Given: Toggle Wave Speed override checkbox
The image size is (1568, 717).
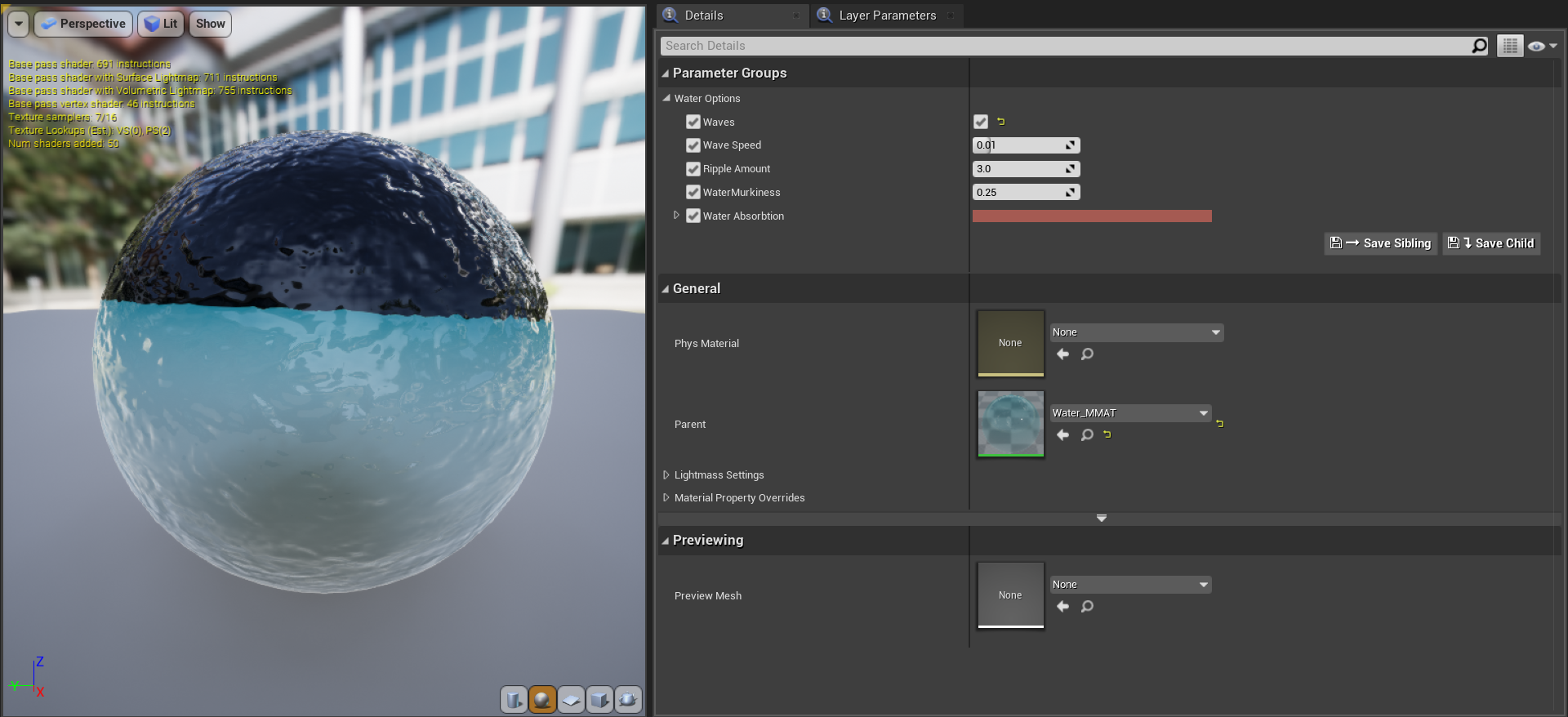Looking at the screenshot, I should (693, 145).
